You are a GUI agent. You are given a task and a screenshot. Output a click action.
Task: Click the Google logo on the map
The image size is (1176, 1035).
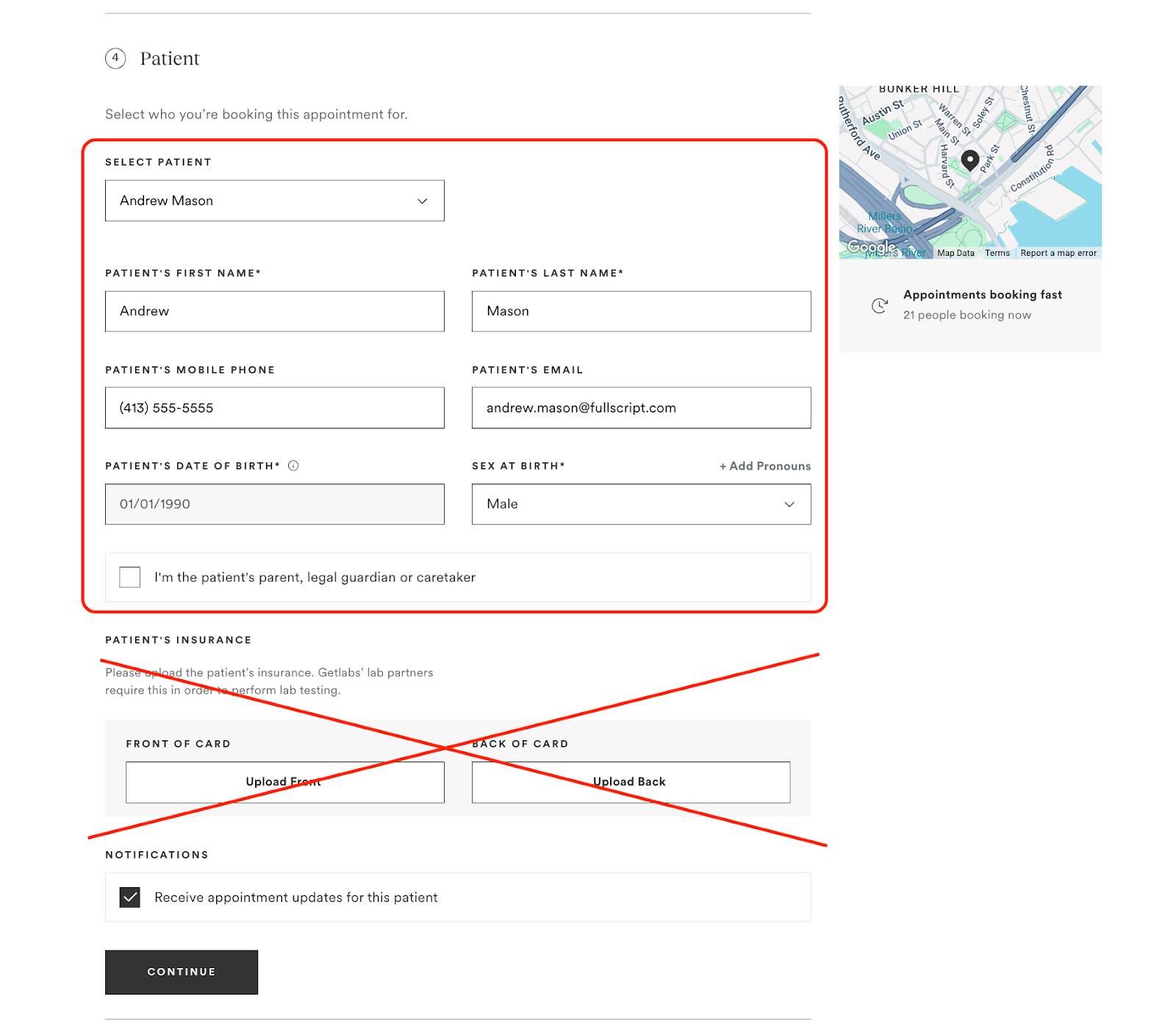click(x=870, y=248)
